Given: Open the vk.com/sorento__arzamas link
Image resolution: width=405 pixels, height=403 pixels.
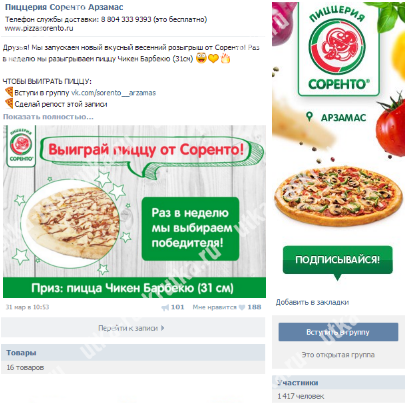Looking at the screenshot, I should [x=113, y=93].
